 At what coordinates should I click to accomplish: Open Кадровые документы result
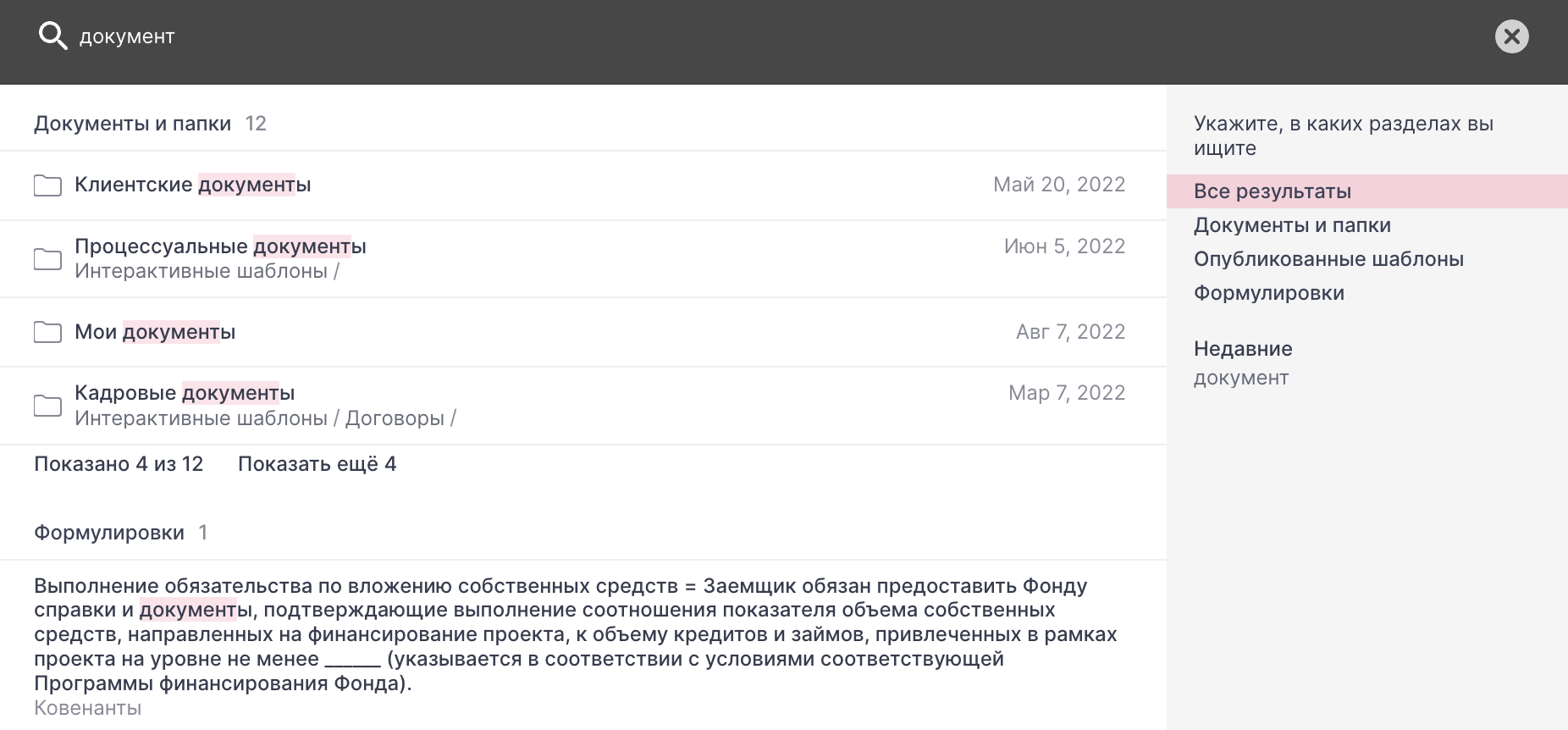(185, 393)
